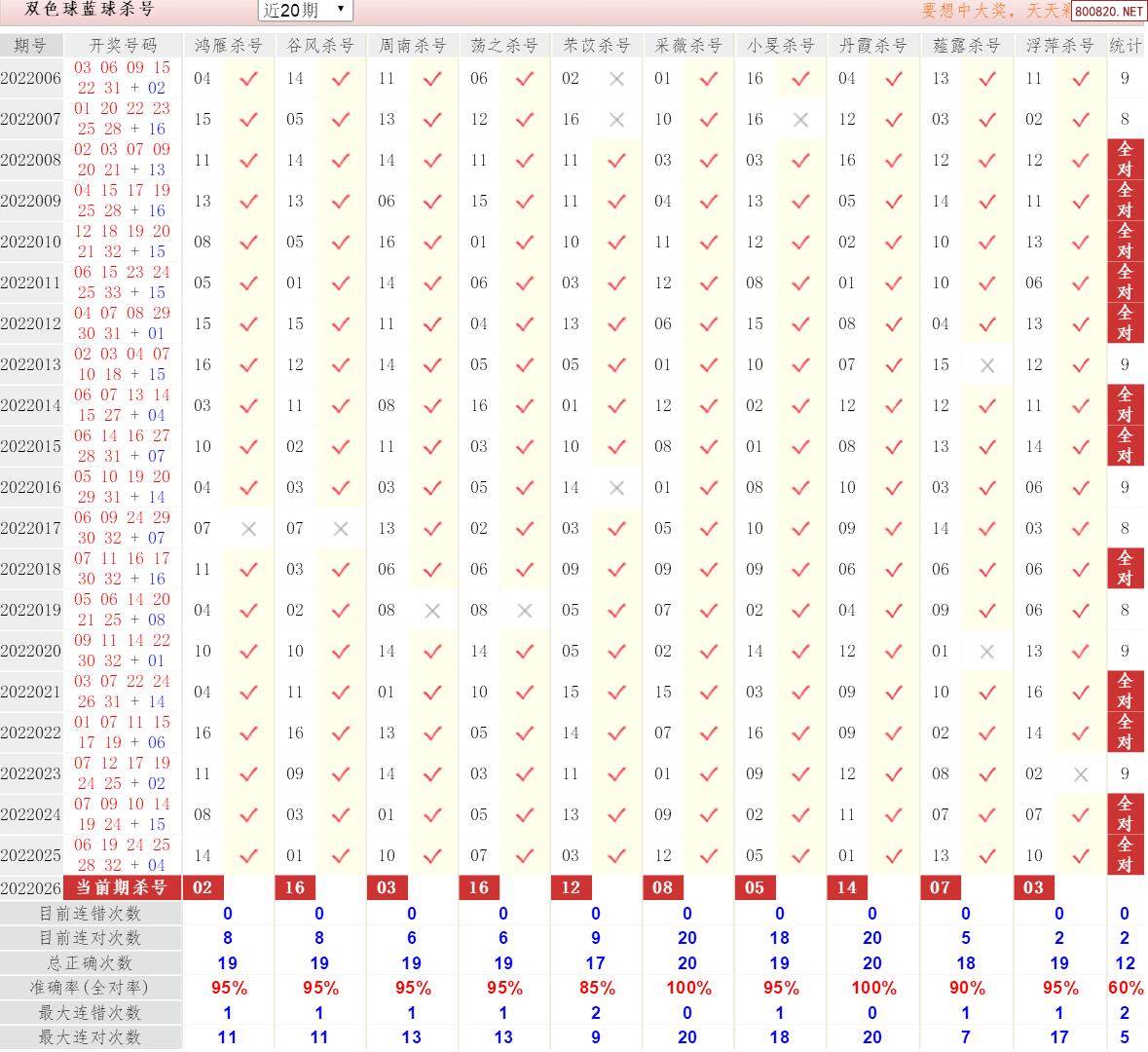Click the X mark for 芣苡杀号 in row 2022016
This screenshot has width=1148, height=1052.
(x=617, y=488)
